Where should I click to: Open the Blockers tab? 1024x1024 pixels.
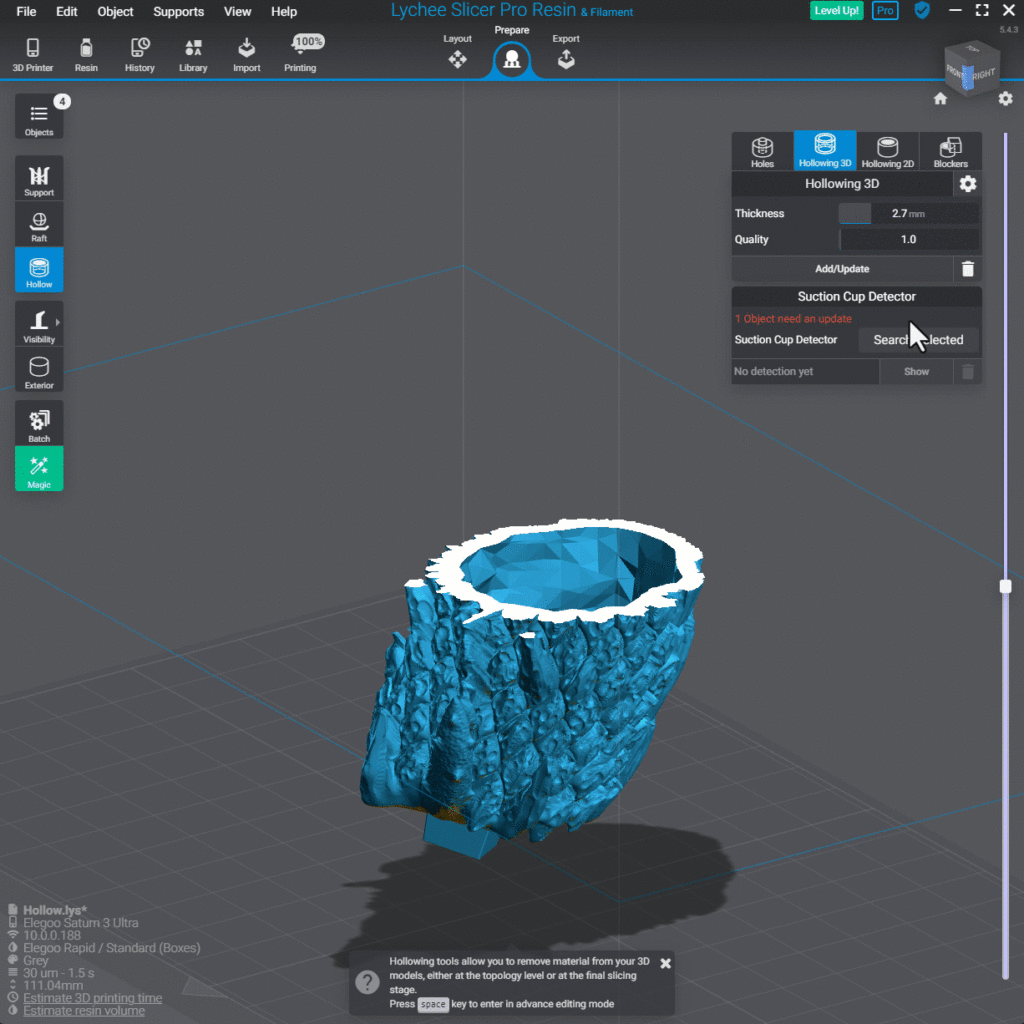pyautogui.click(x=950, y=150)
